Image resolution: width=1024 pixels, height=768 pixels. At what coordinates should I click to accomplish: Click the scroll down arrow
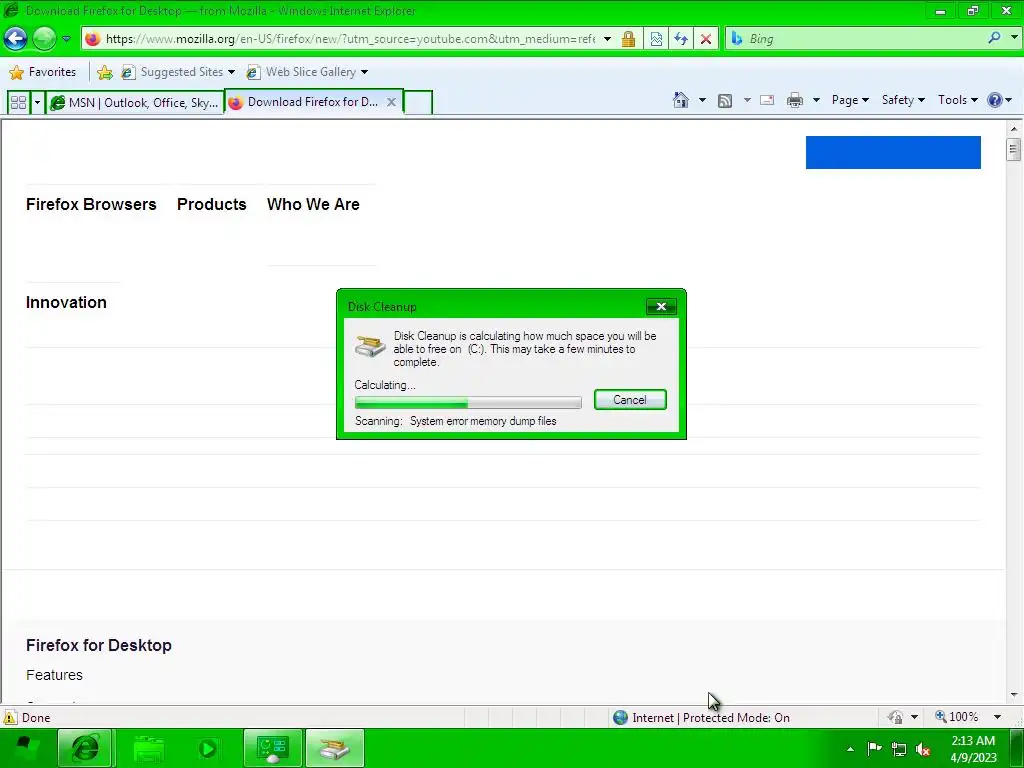(x=1014, y=695)
